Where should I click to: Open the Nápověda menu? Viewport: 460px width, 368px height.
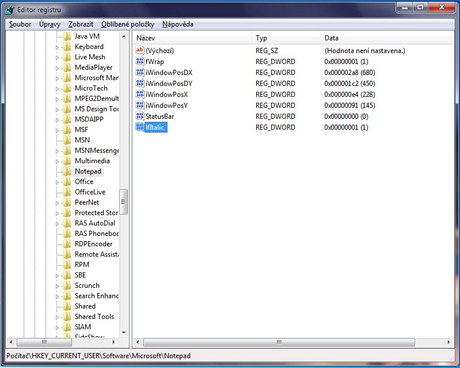[178, 24]
